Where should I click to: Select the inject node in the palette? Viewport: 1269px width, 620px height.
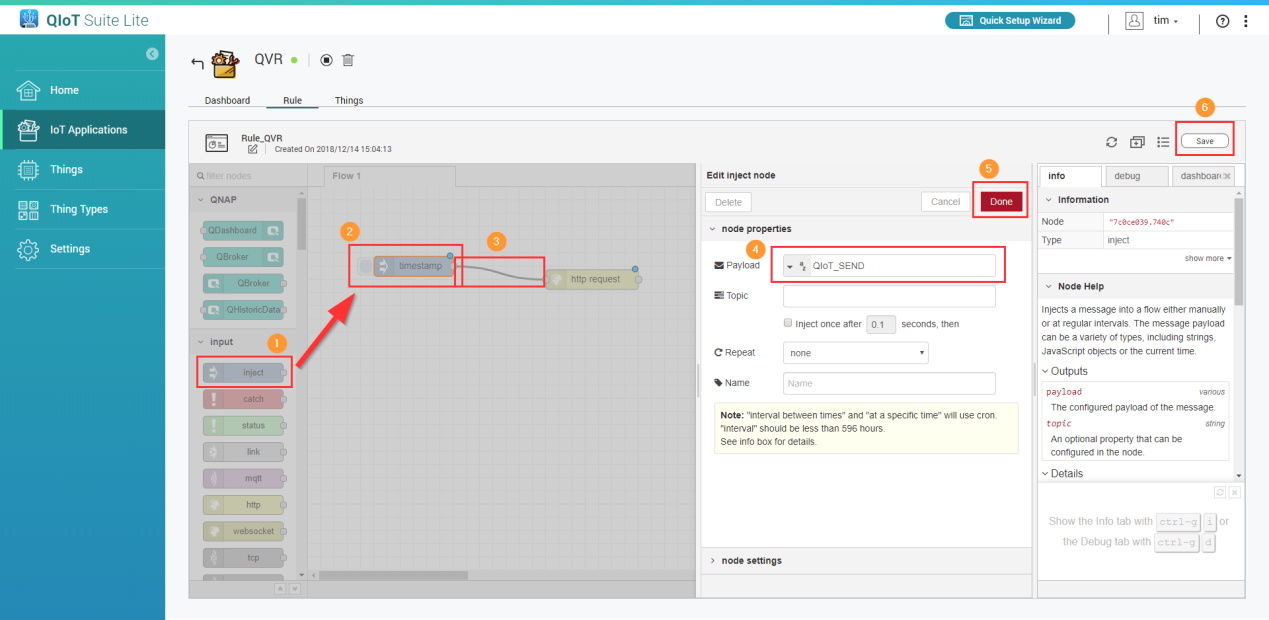(x=242, y=372)
